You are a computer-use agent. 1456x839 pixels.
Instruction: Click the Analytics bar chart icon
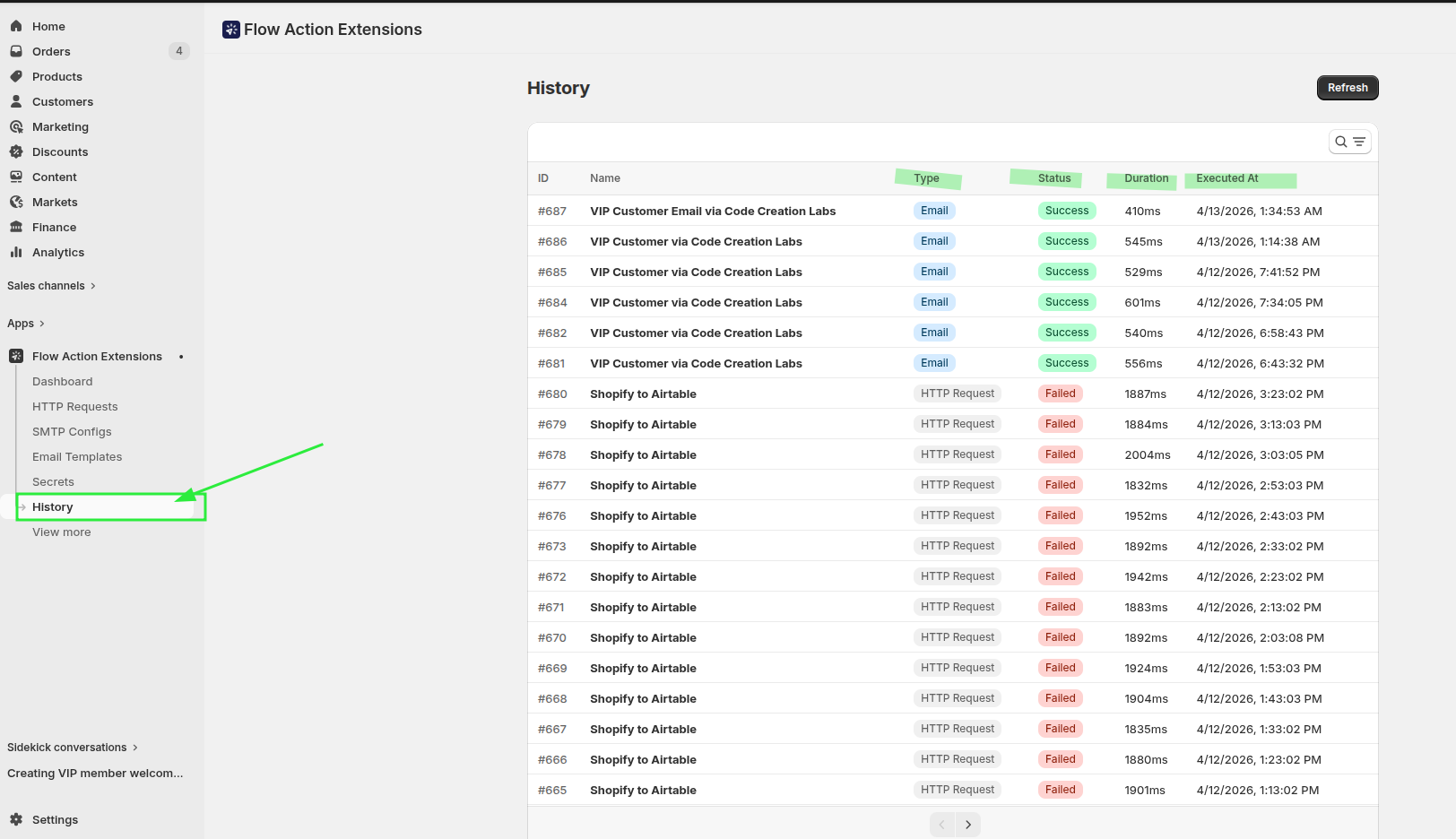coord(16,252)
